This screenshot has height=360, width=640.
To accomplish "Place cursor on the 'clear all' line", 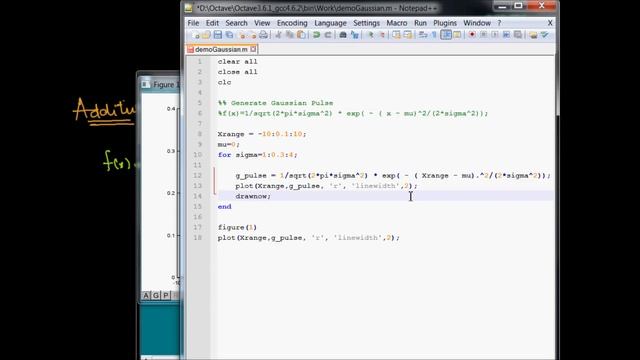I will [238, 62].
